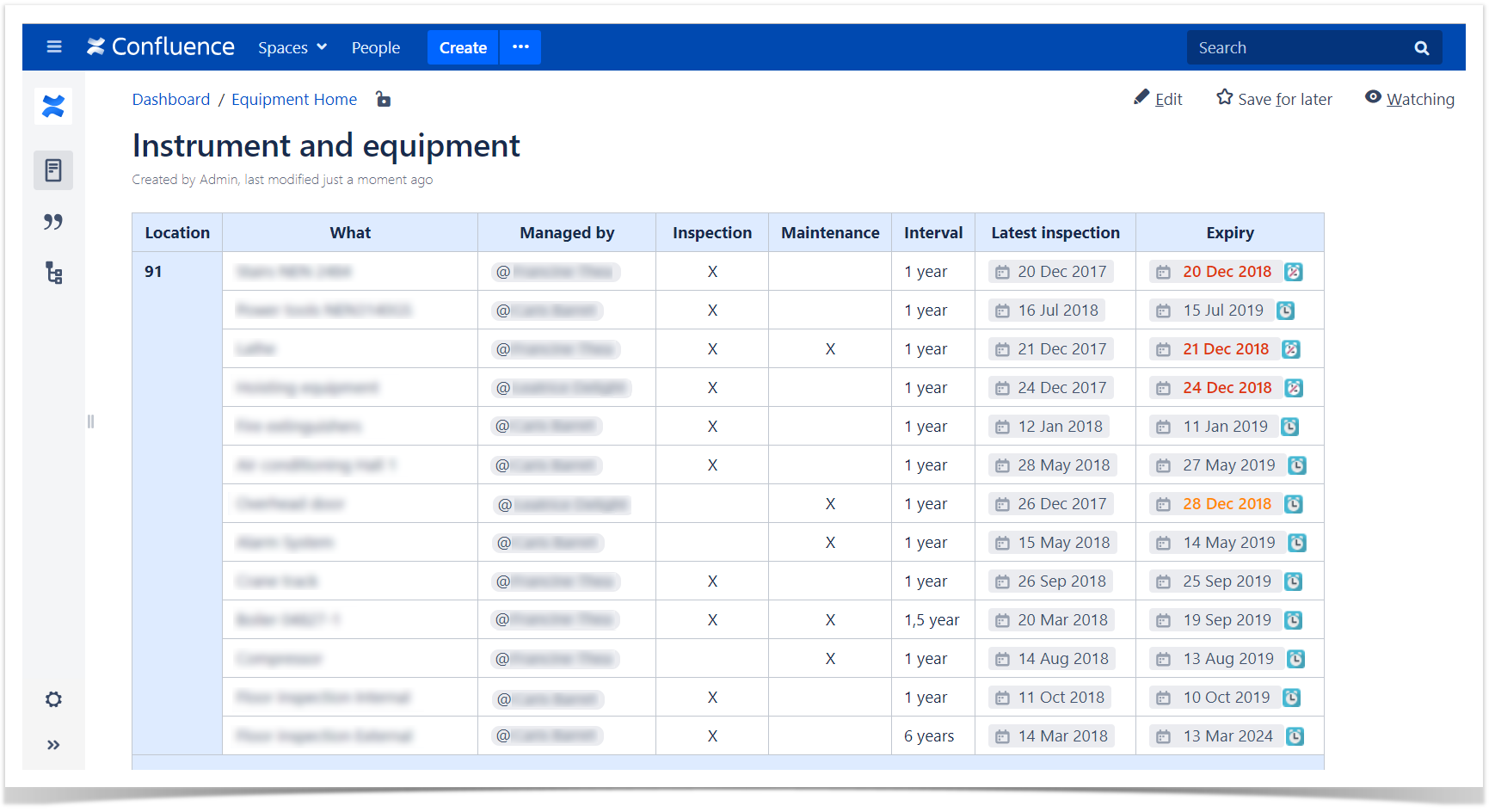Go to Dashboard breadcrumb link

click(170, 99)
